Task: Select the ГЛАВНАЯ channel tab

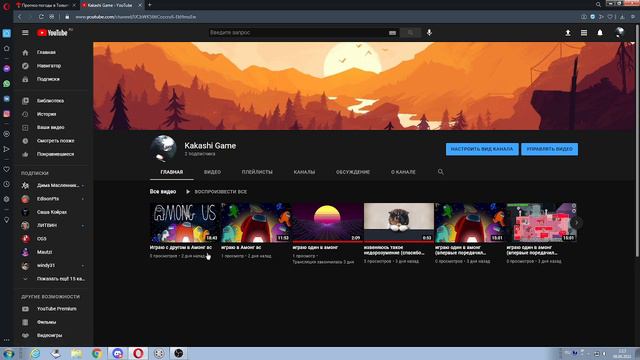Action: click(171, 172)
